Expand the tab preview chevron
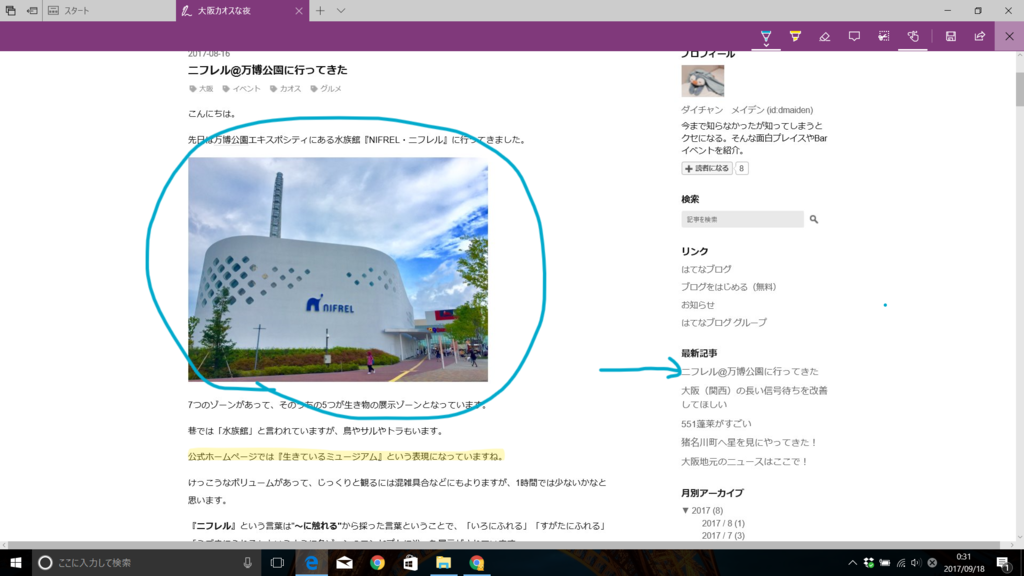Screen dimensions: 1024x576 [x=341, y=10]
